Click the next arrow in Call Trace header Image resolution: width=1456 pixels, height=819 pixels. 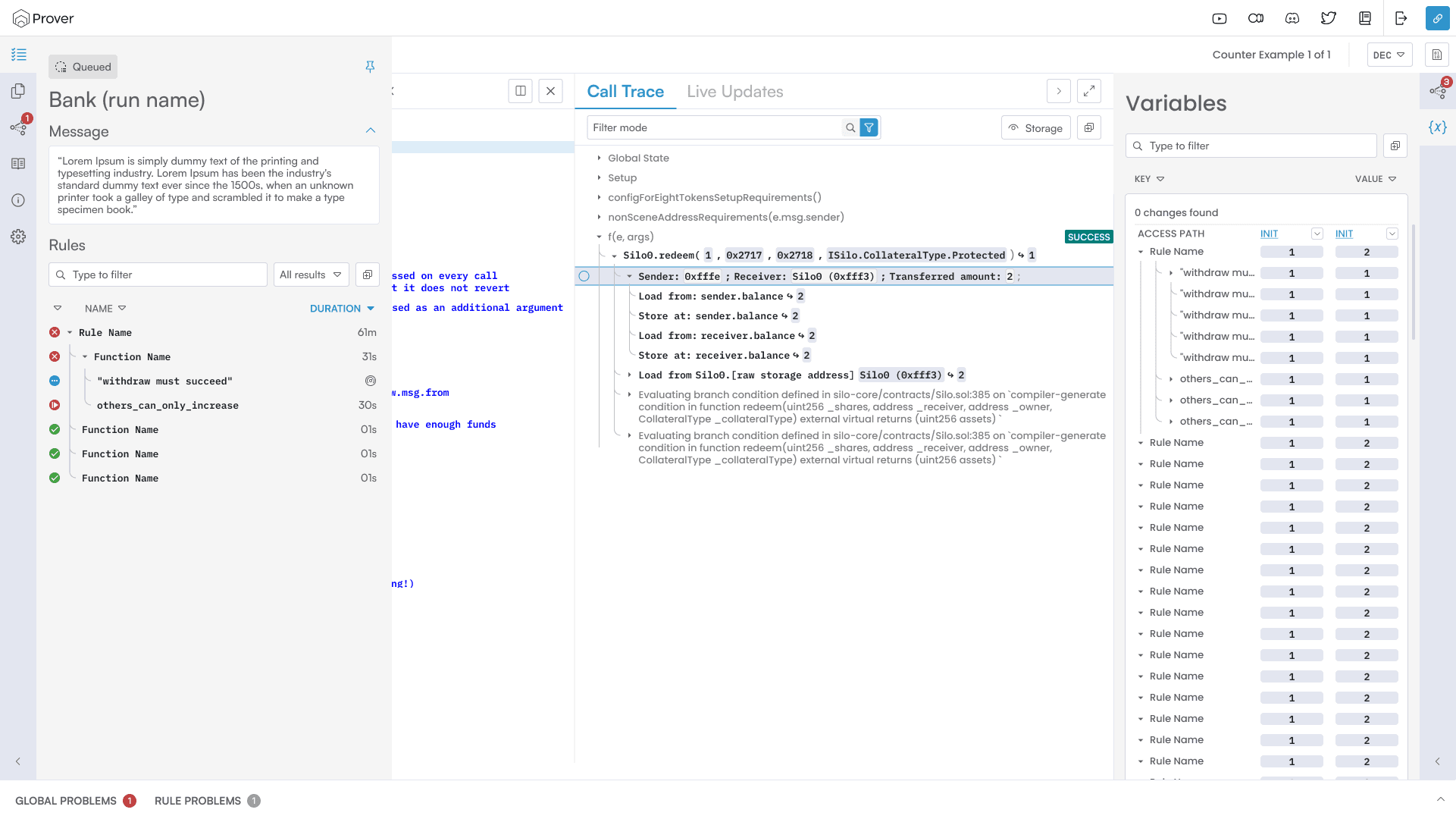pyautogui.click(x=1059, y=91)
